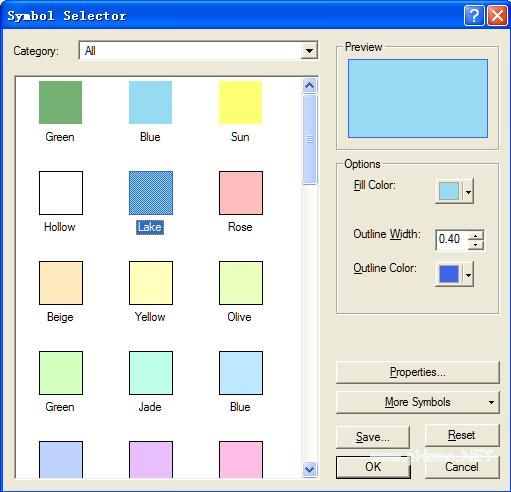Increase outline width with the up arrow
Screen dimensions: 511x492
[476, 235]
